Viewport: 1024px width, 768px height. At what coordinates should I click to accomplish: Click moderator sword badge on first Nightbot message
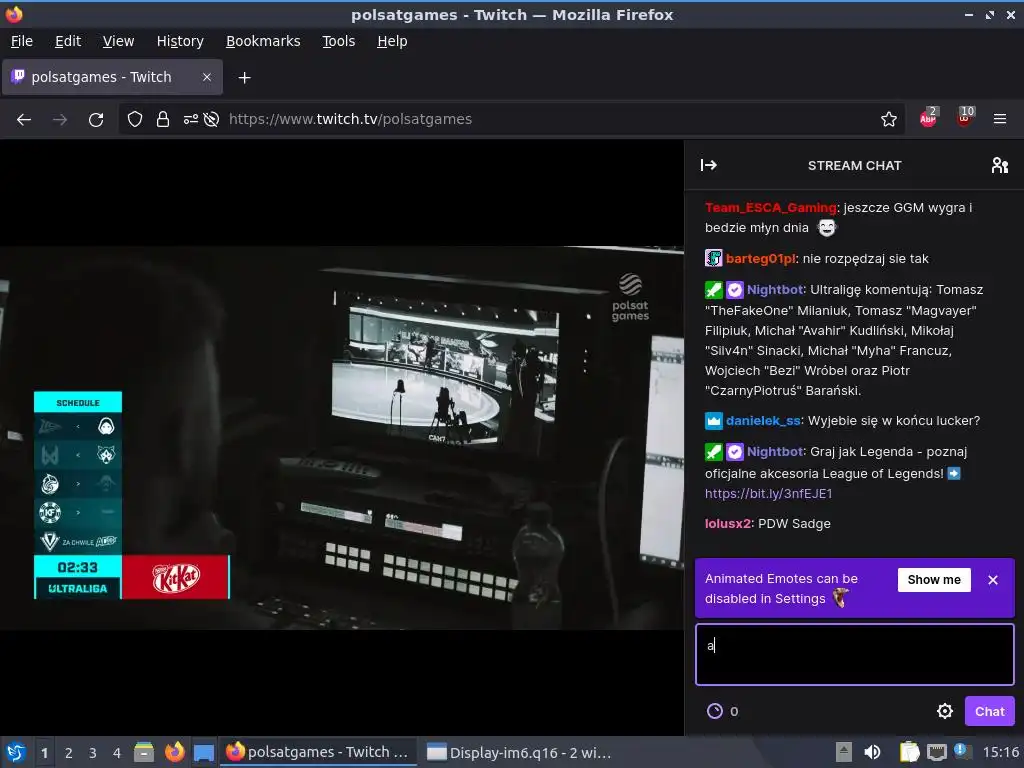[x=714, y=289]
